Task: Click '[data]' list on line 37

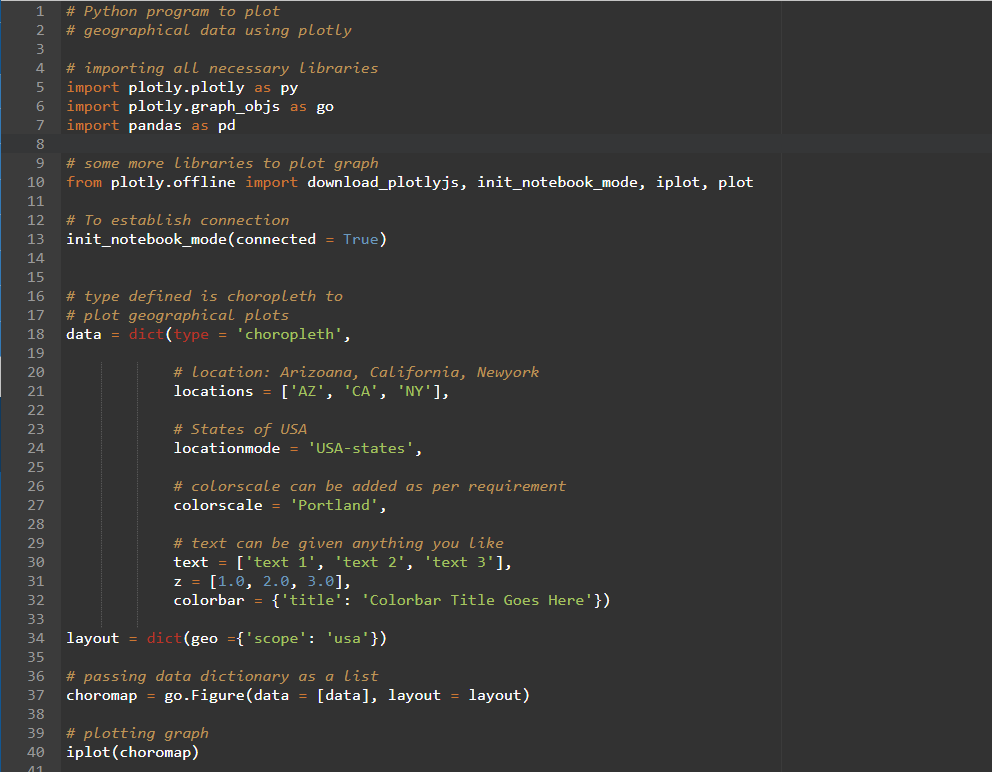Action: click(x=342, y=695)
